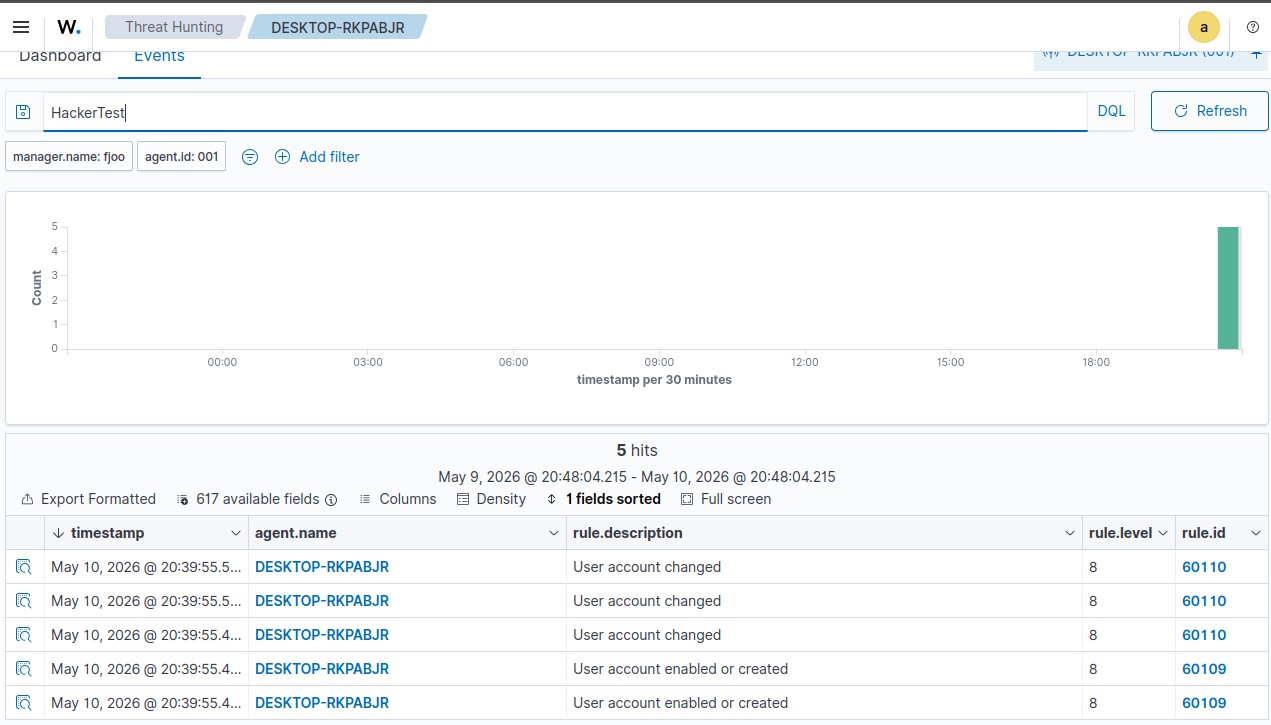The image size is (1271, 725).
Task: Open rule 60109 link in fourth row
Action: click(x=1204, y=669)
